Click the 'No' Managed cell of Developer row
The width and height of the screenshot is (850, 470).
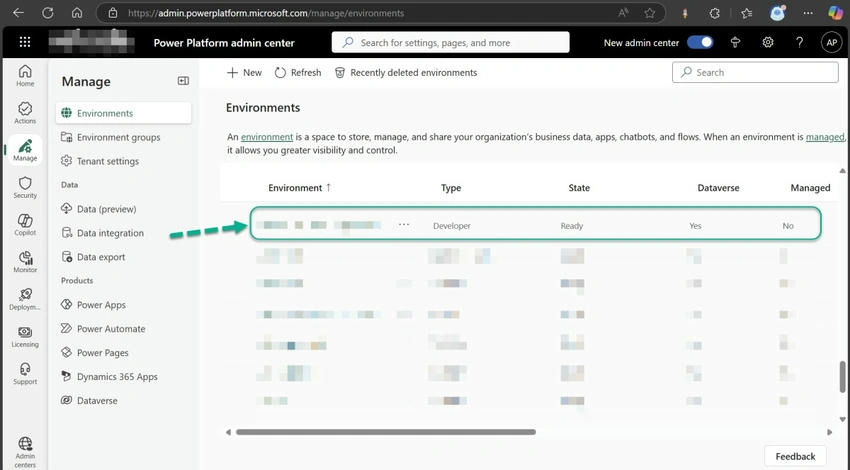click(x=788, y=226)
